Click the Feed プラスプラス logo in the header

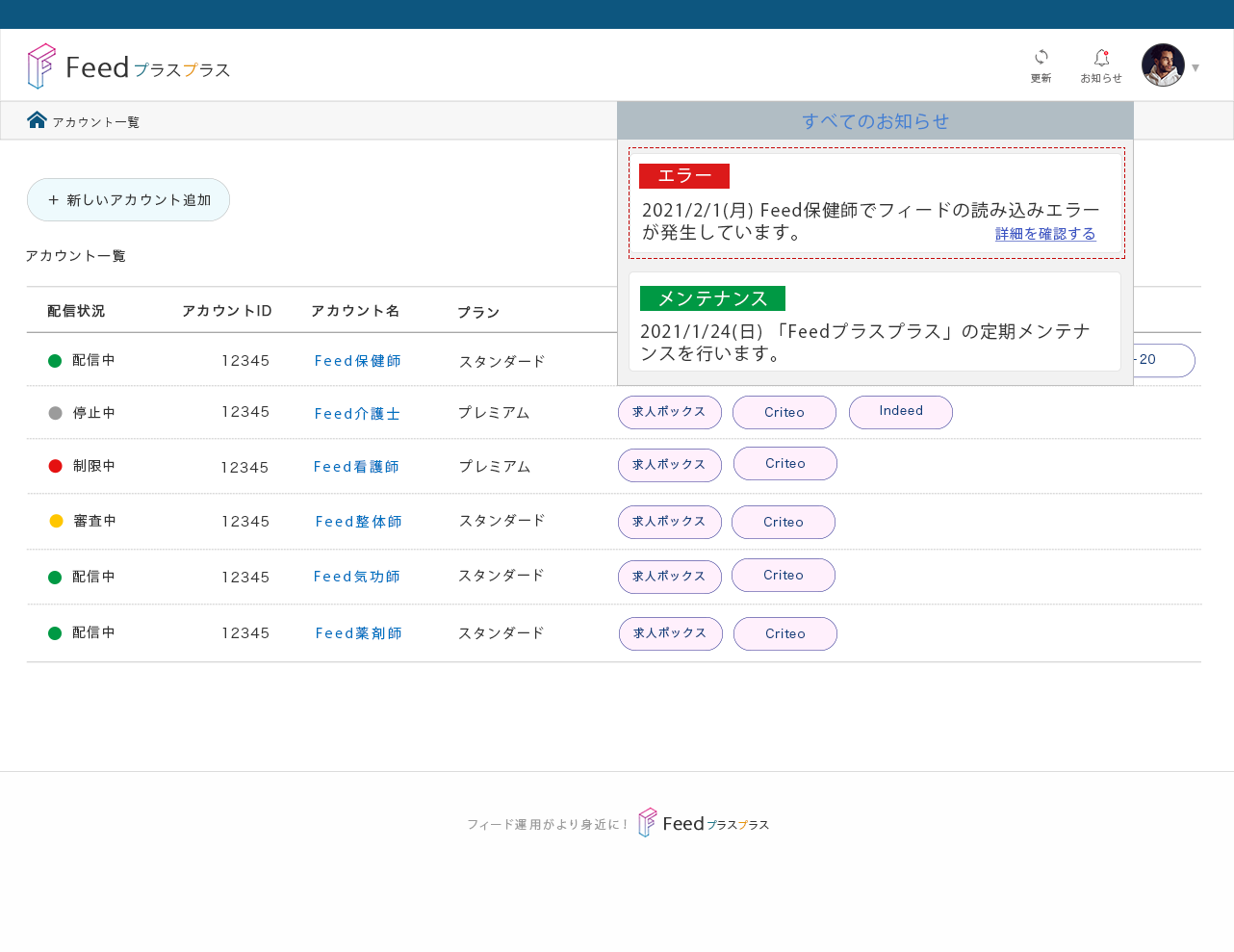(x=129, y=66)
